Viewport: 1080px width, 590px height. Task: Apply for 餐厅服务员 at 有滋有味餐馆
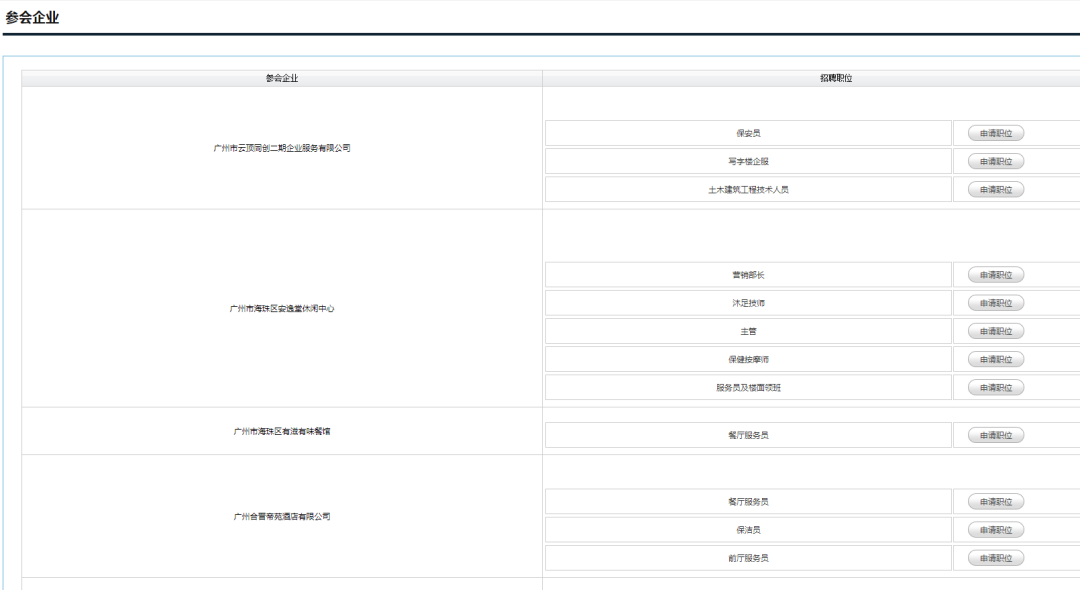tap(995, 435)
